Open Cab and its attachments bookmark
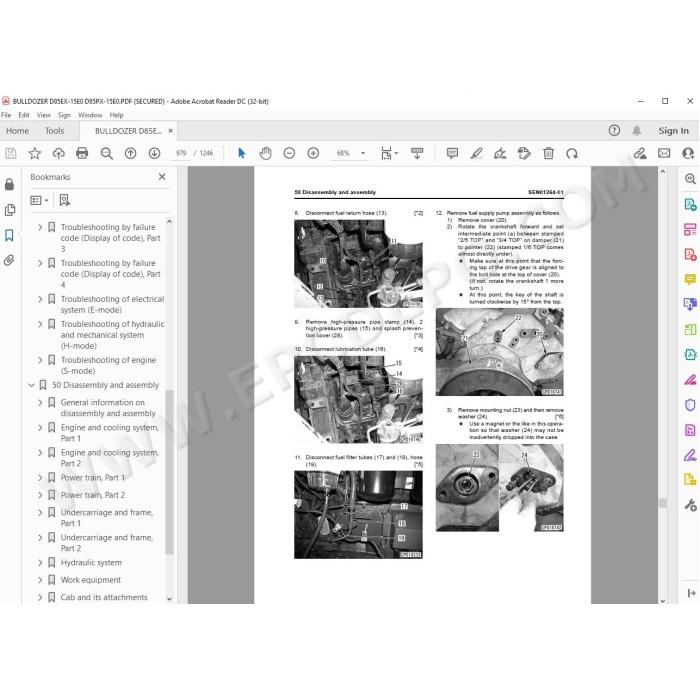 pyautogui.click(x=104, y=597)
